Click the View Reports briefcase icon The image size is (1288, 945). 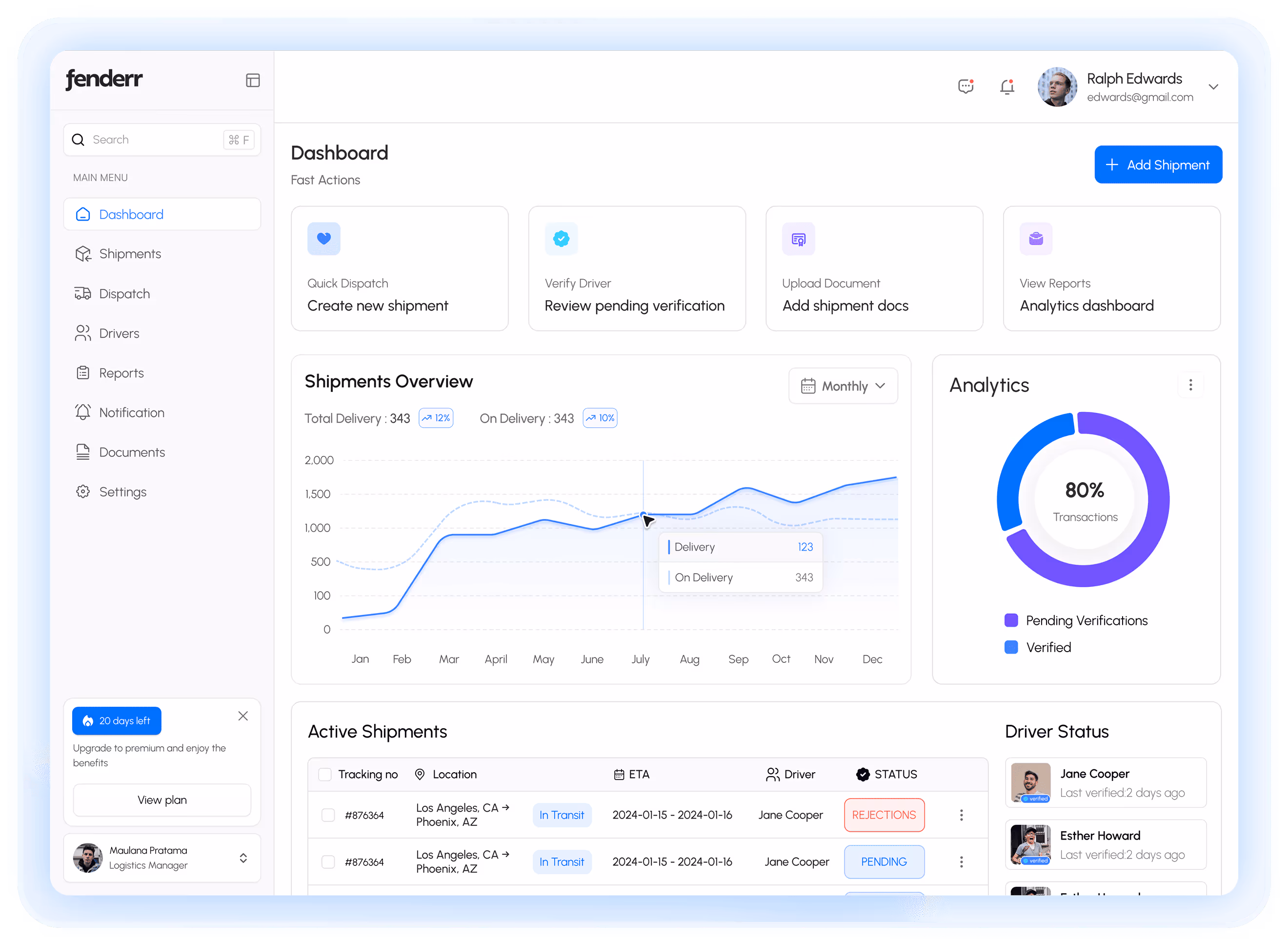1035,239
